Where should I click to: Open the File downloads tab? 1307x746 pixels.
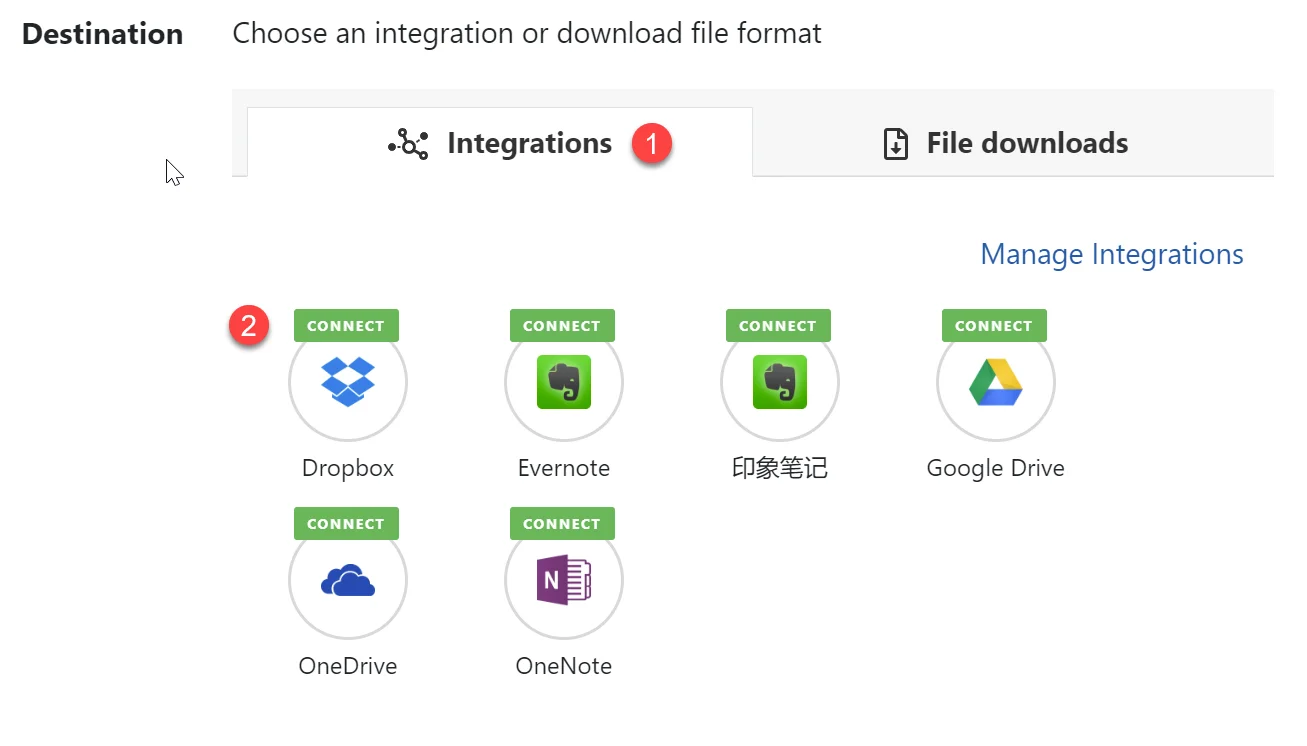tap(1013, 143)
